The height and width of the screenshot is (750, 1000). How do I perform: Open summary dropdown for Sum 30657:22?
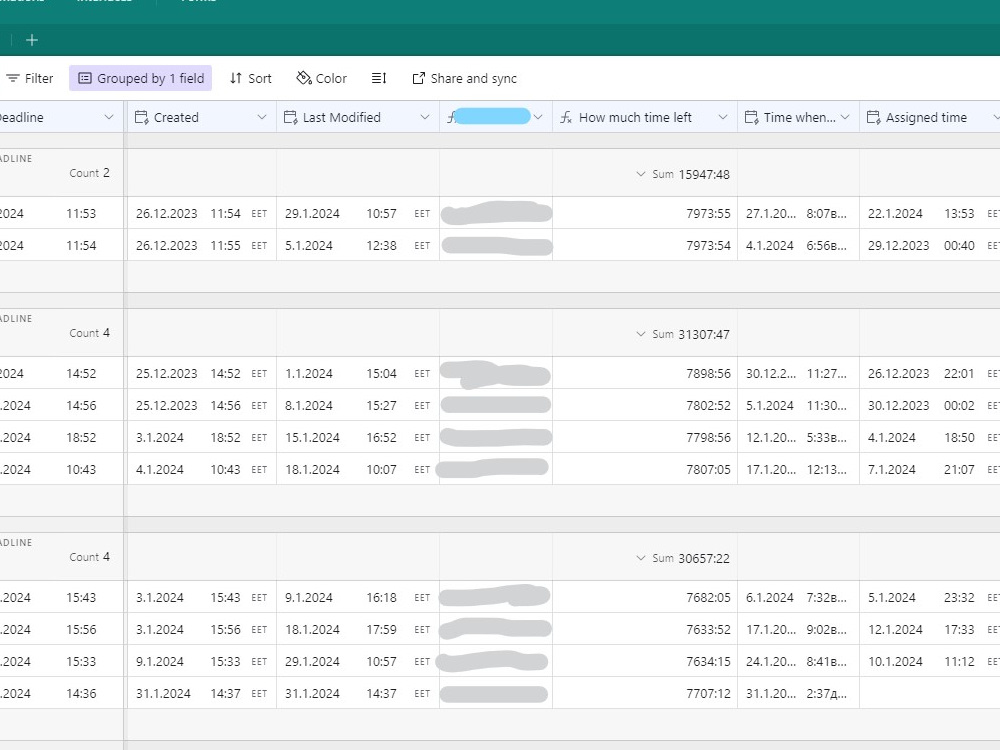click(641, 558)
